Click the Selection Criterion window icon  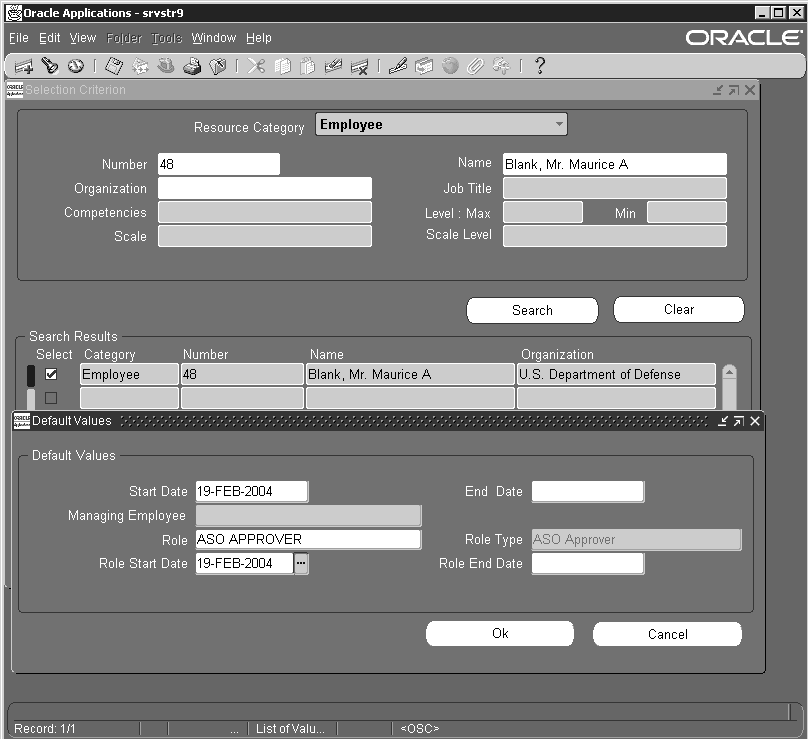point(15,90)
